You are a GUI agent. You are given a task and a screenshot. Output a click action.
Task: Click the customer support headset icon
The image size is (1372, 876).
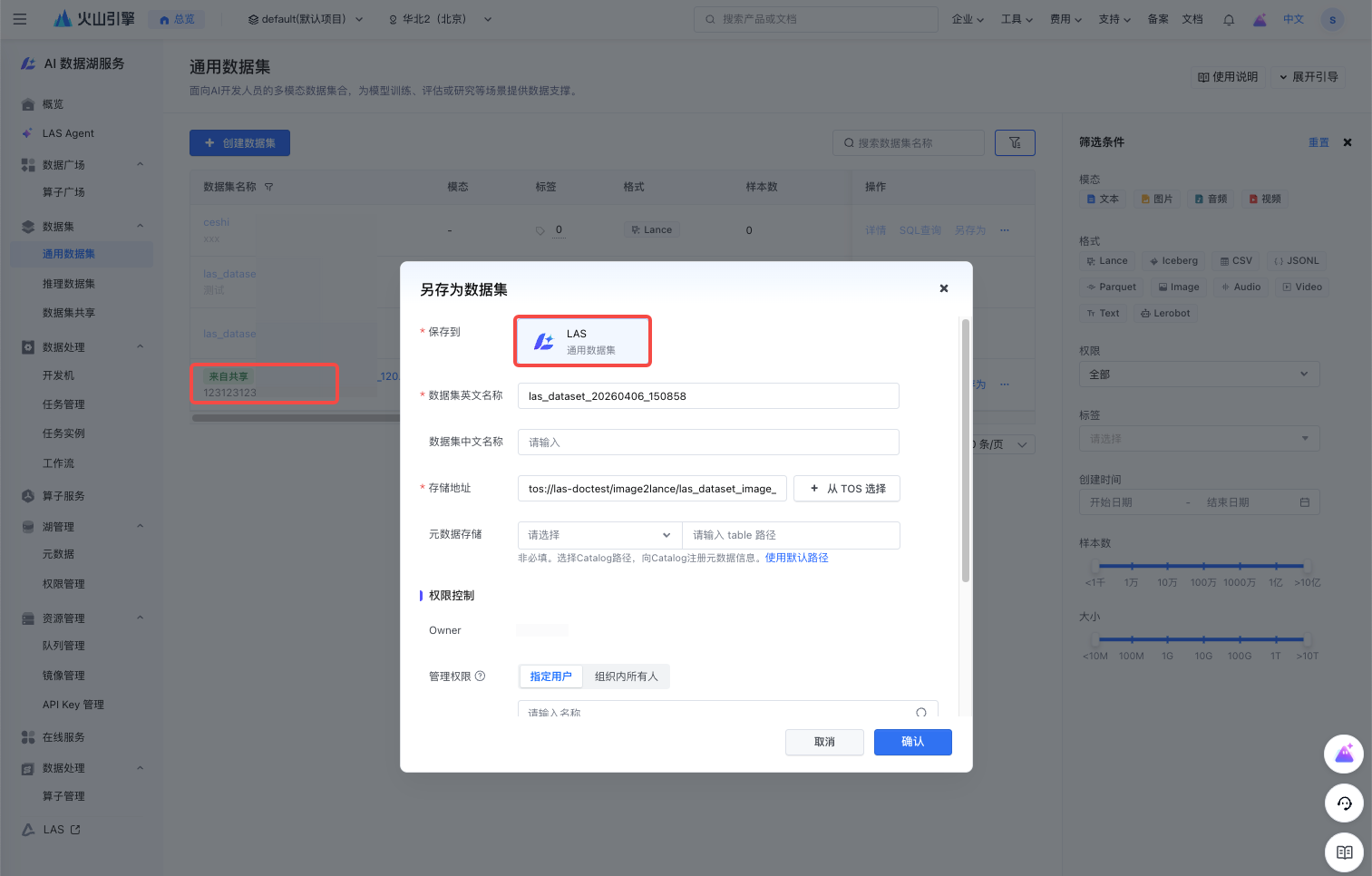tap(1344, 803)
